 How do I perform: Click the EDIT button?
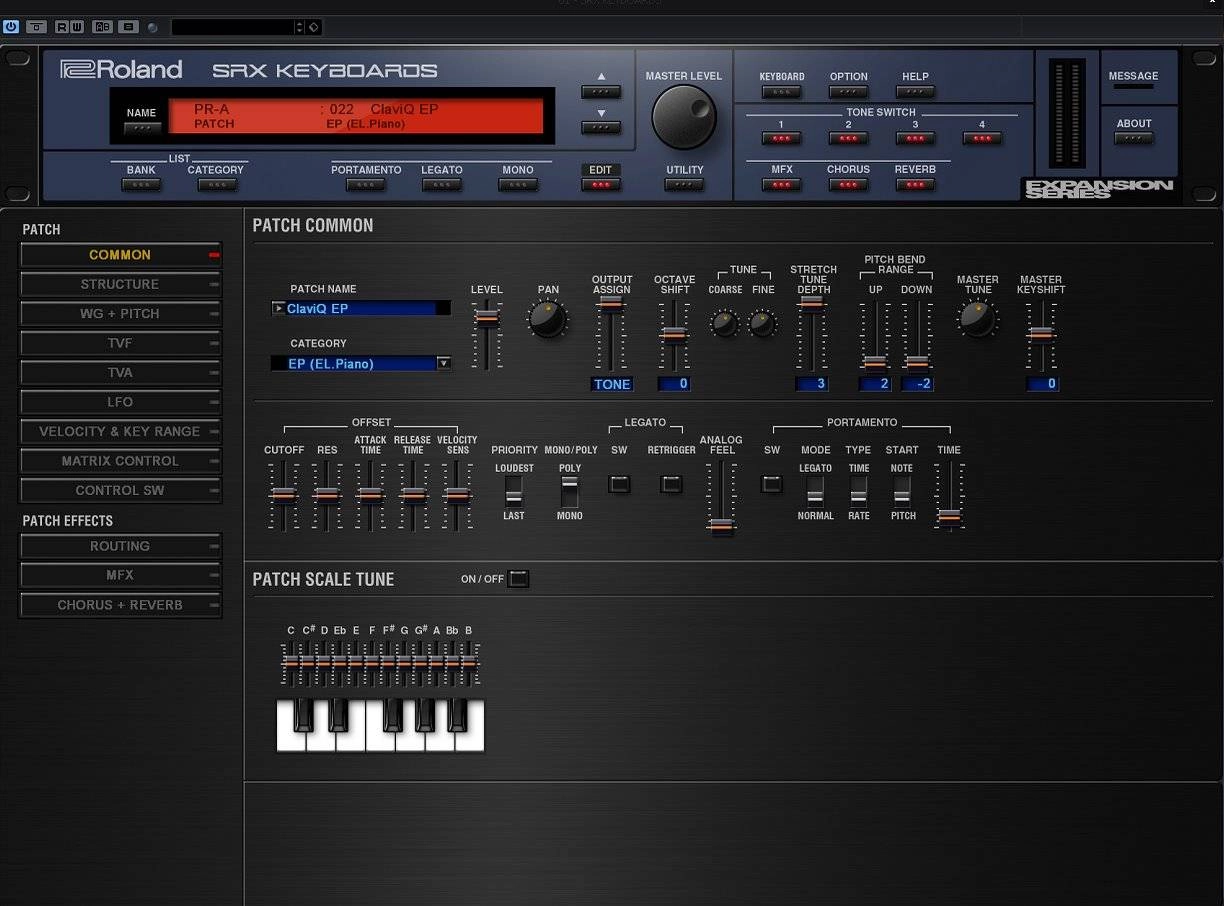[x=601, y=185]
